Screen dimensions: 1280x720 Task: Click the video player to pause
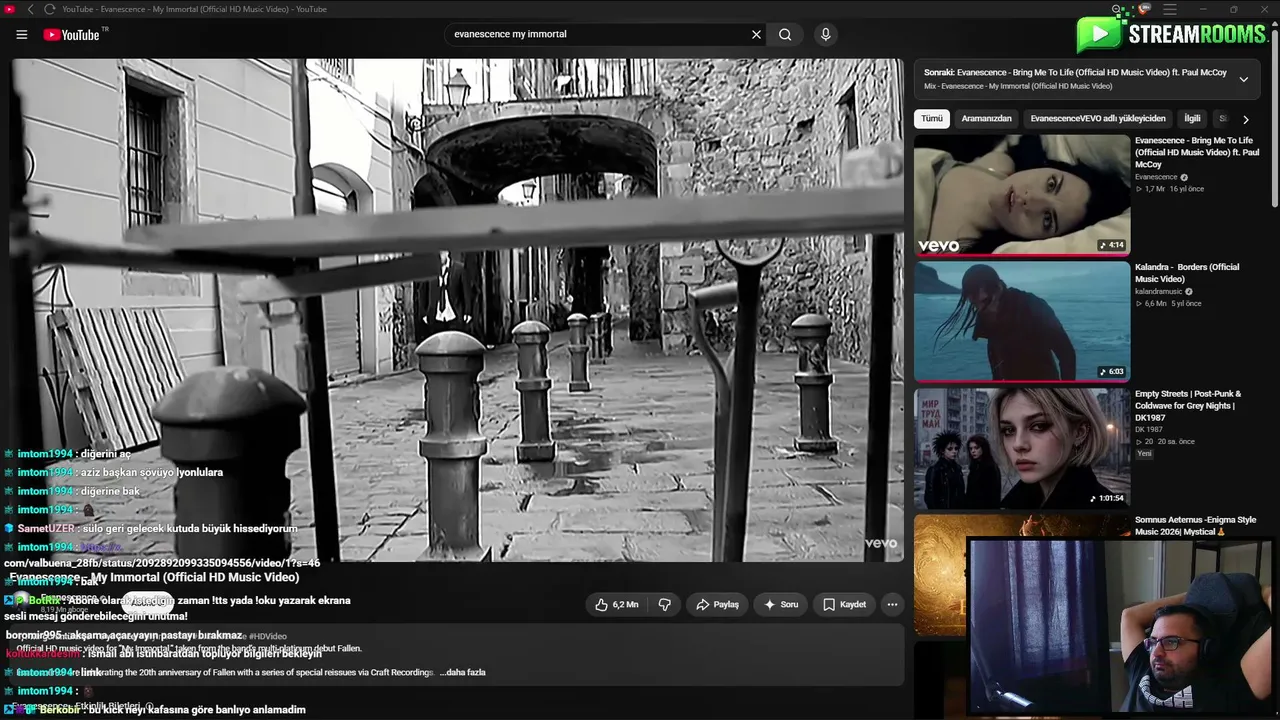click(x=457, y=310)
